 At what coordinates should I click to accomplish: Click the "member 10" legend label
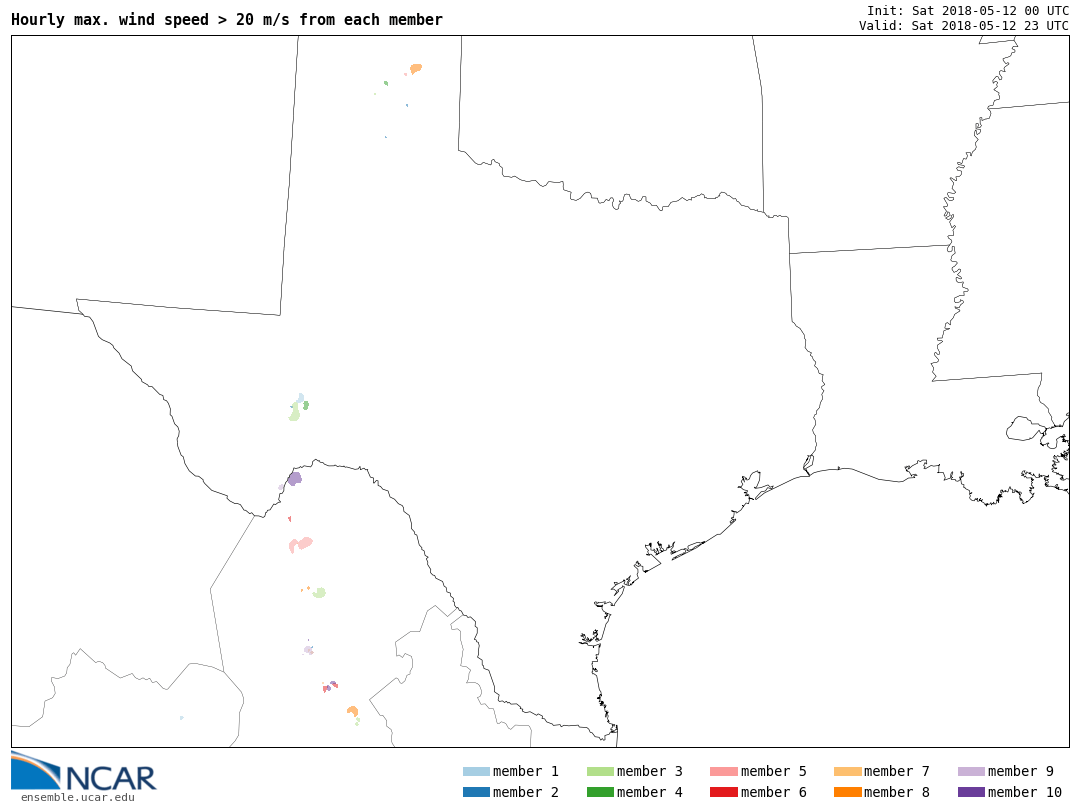pos(1025,792)
